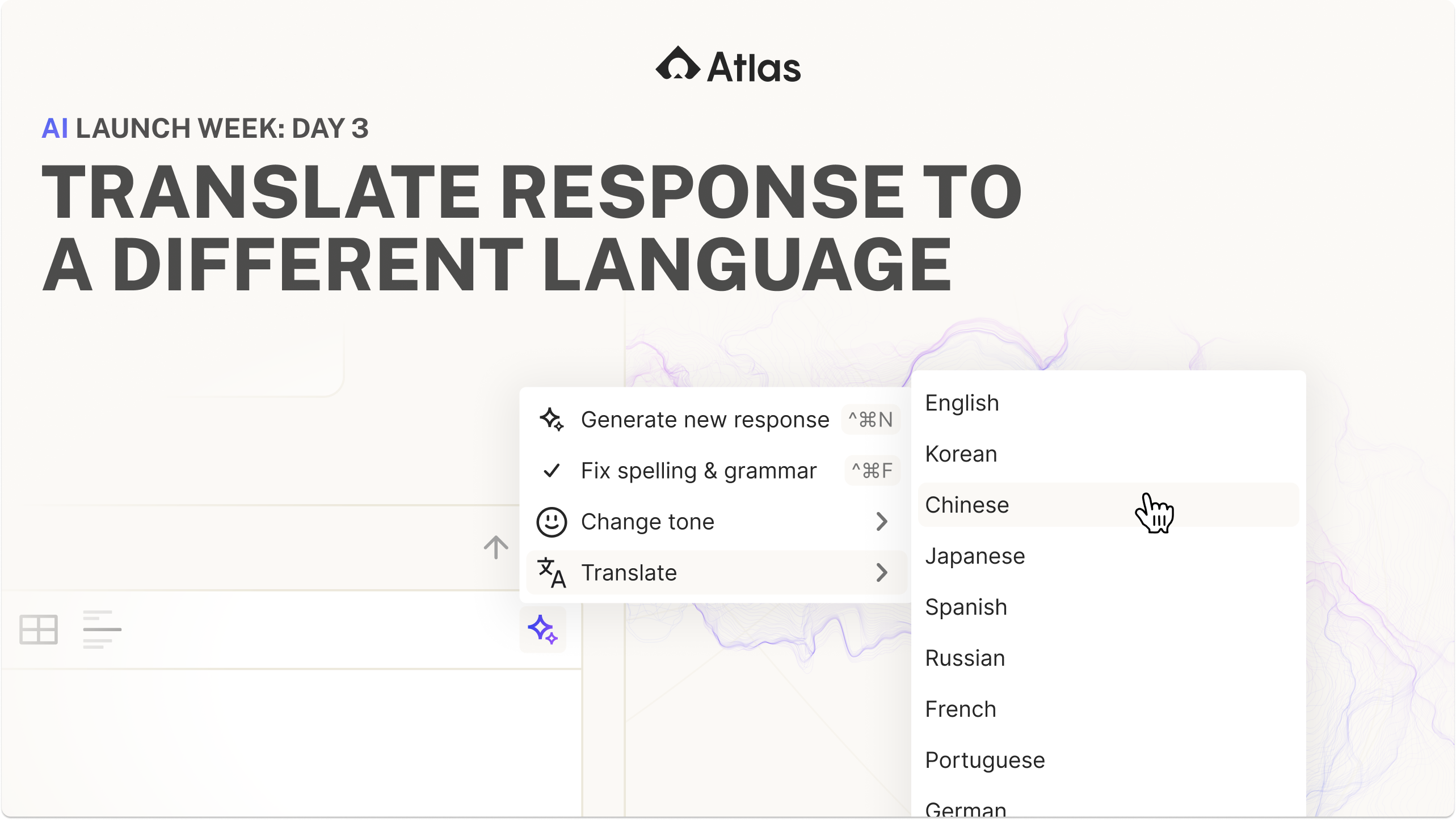Click checkmark icon beside Fix spelling
The image size is (1456, 820).
(552, 471)
